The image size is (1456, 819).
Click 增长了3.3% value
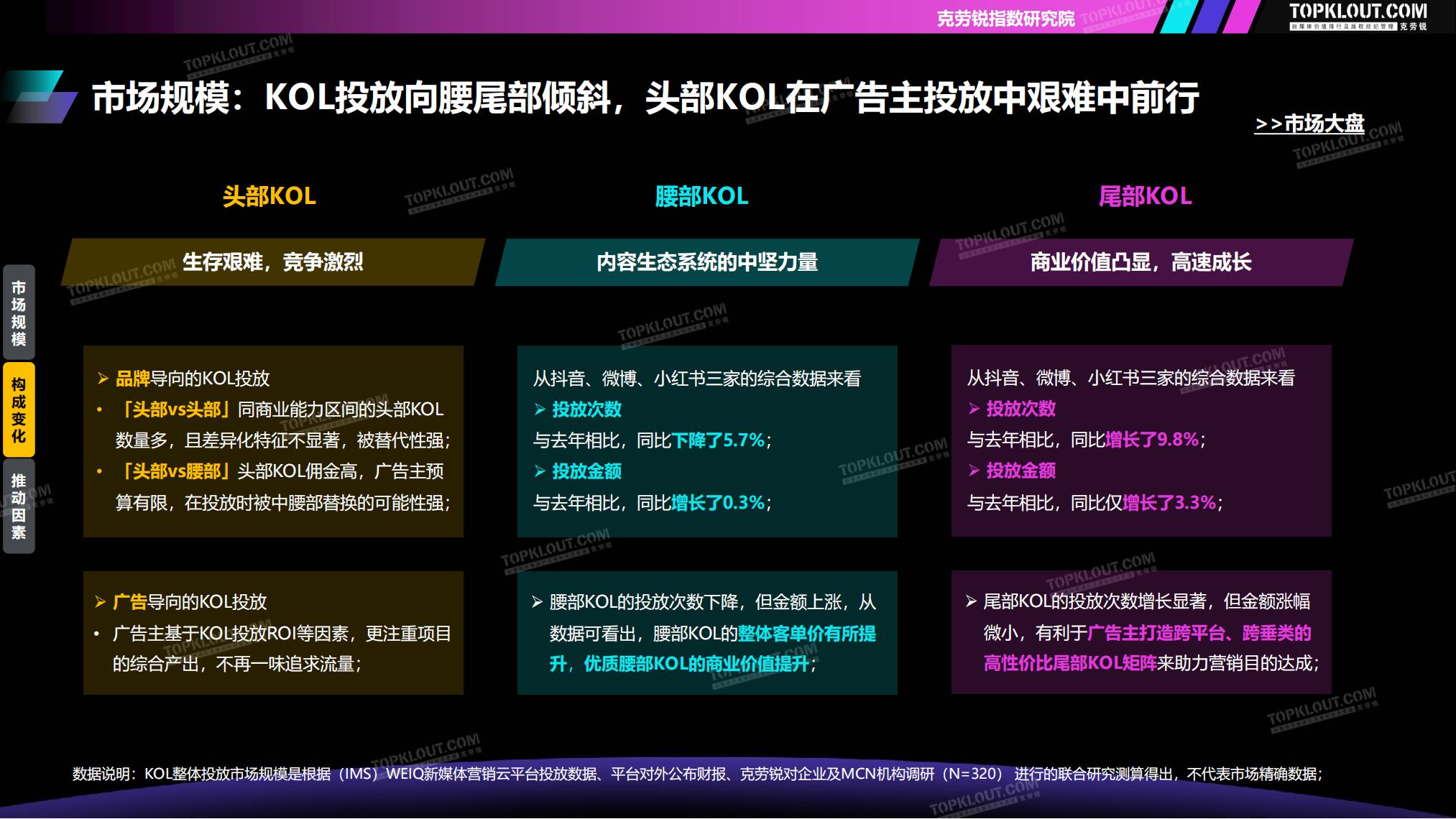(x=1169, y=502)
